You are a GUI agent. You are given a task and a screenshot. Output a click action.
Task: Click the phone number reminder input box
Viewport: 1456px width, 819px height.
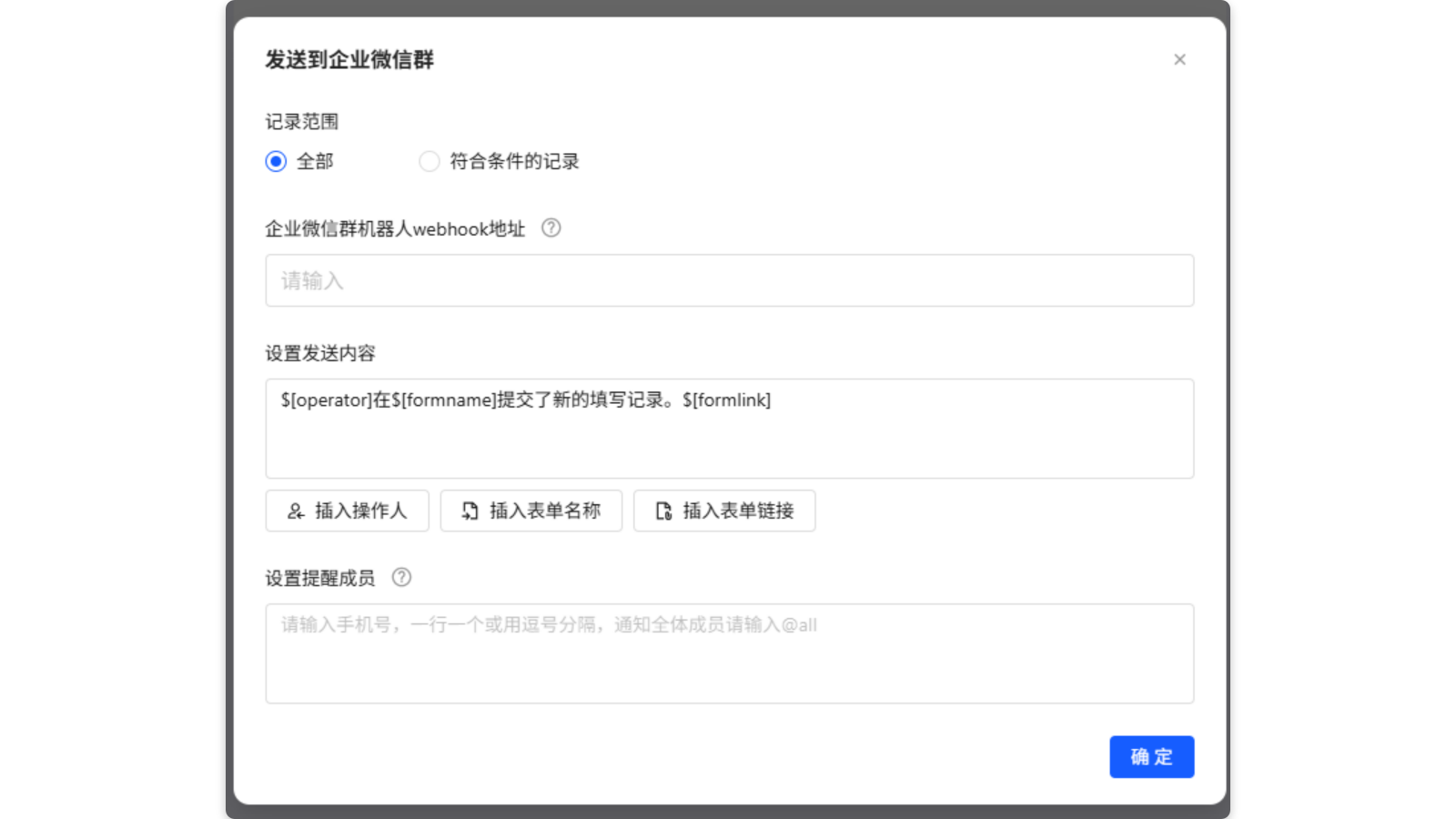728,652
